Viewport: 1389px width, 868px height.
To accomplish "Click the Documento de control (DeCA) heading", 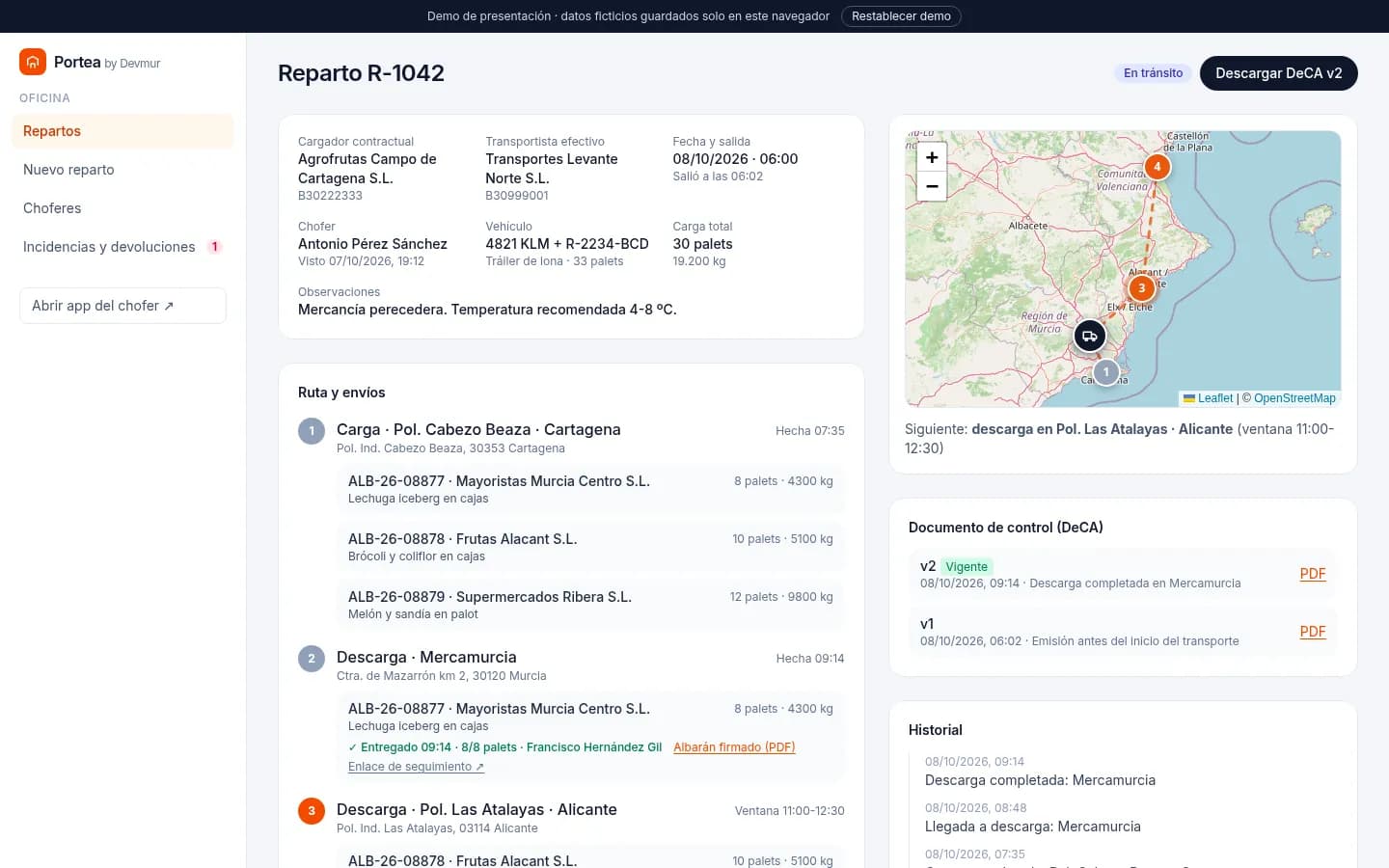I will (x=1006, y=528).
